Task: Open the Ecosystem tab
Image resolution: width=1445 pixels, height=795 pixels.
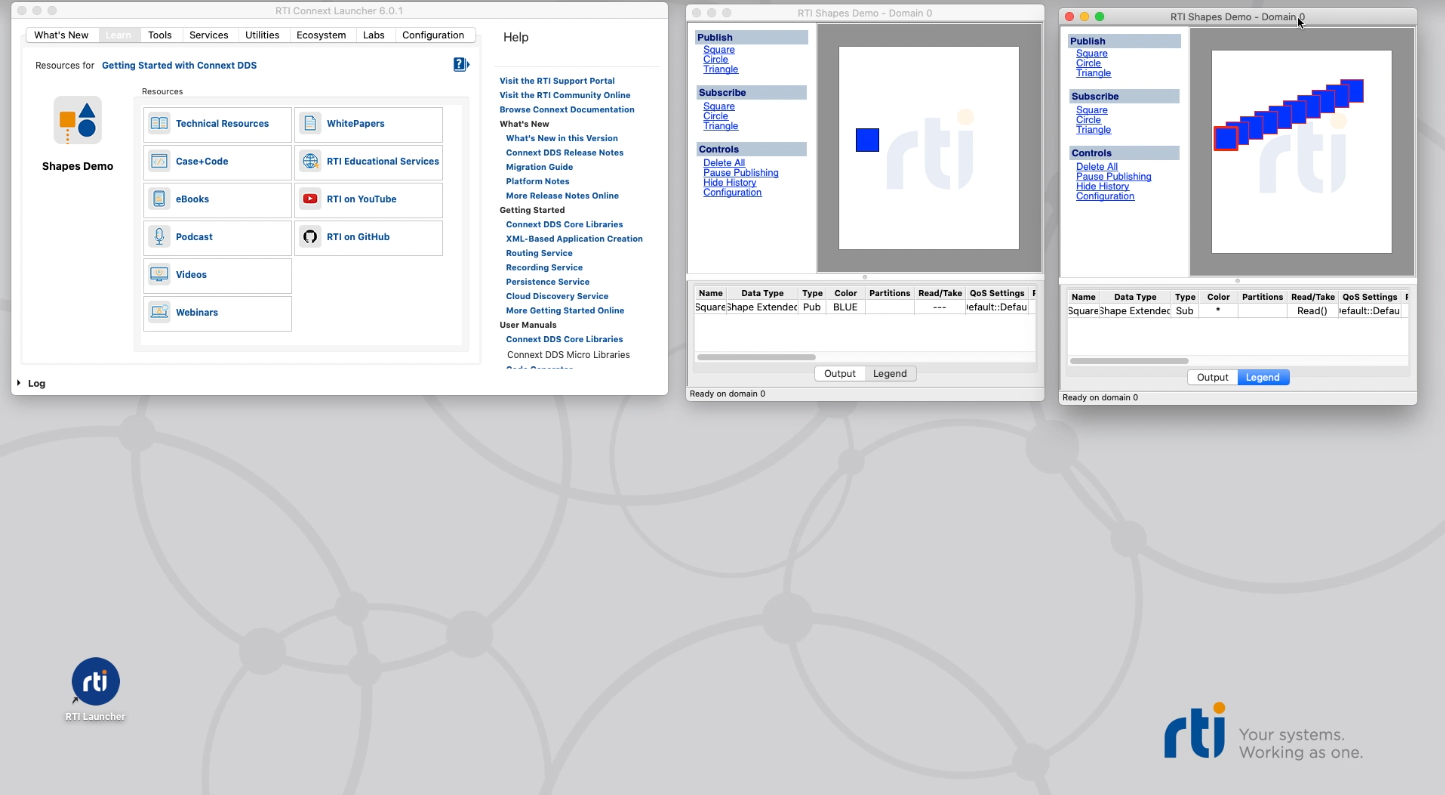Action: point(321,34)
